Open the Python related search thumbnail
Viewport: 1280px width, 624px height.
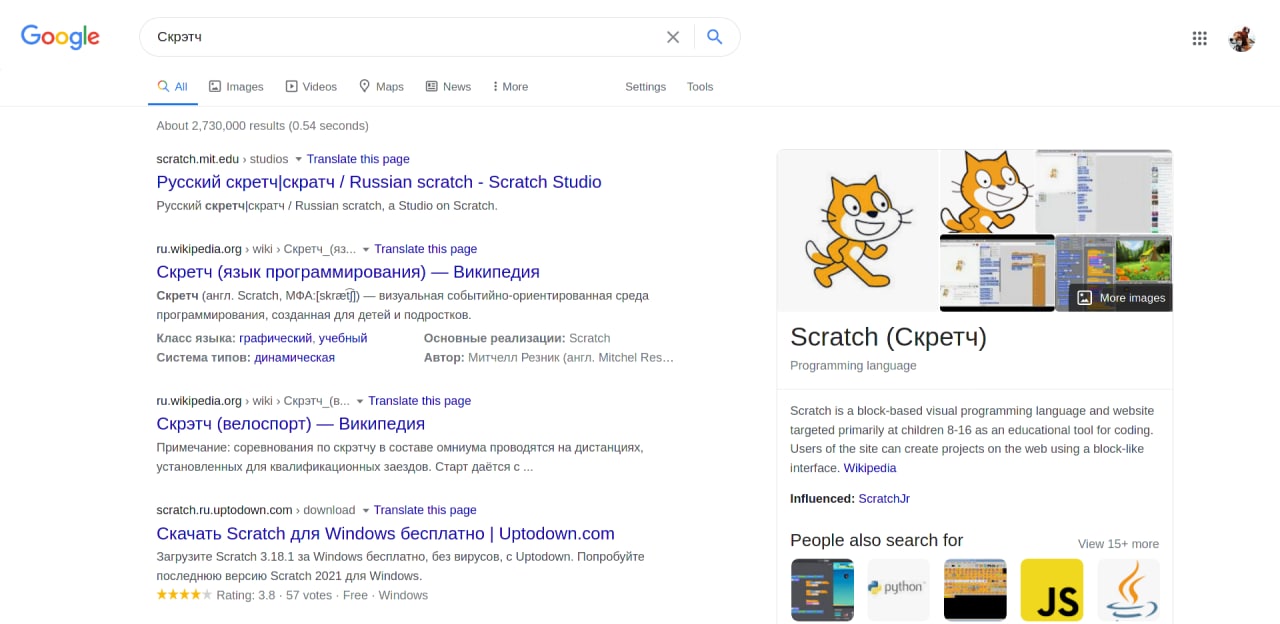[898, 590]
